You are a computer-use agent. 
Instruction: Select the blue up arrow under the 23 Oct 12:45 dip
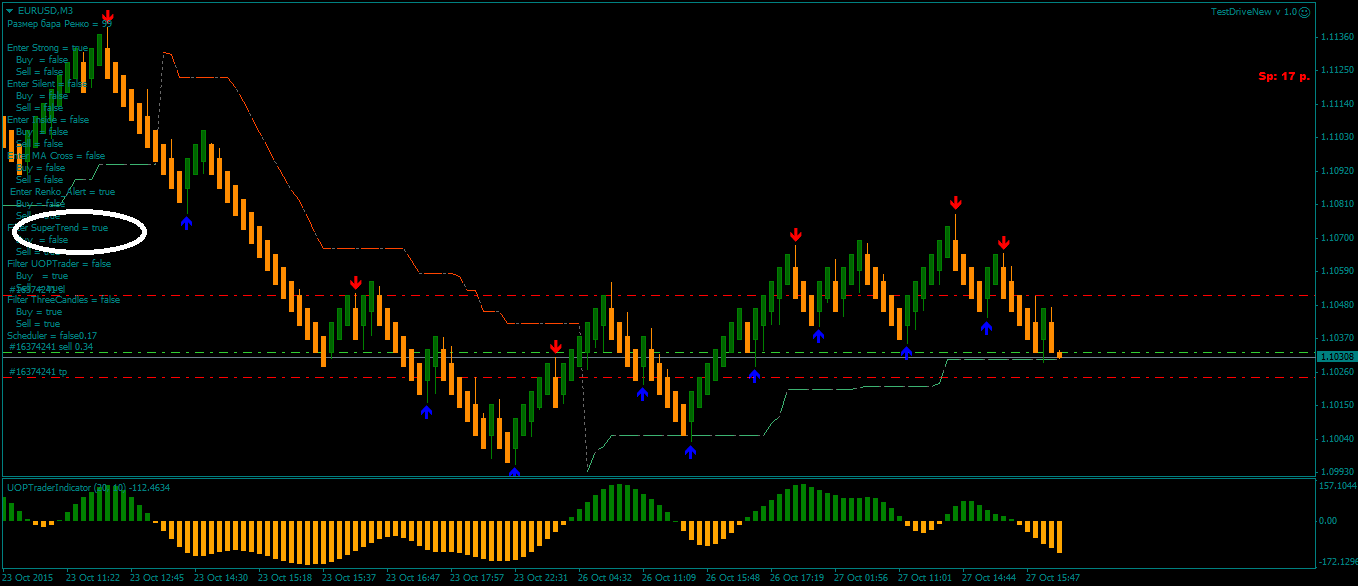pos(186,222)
